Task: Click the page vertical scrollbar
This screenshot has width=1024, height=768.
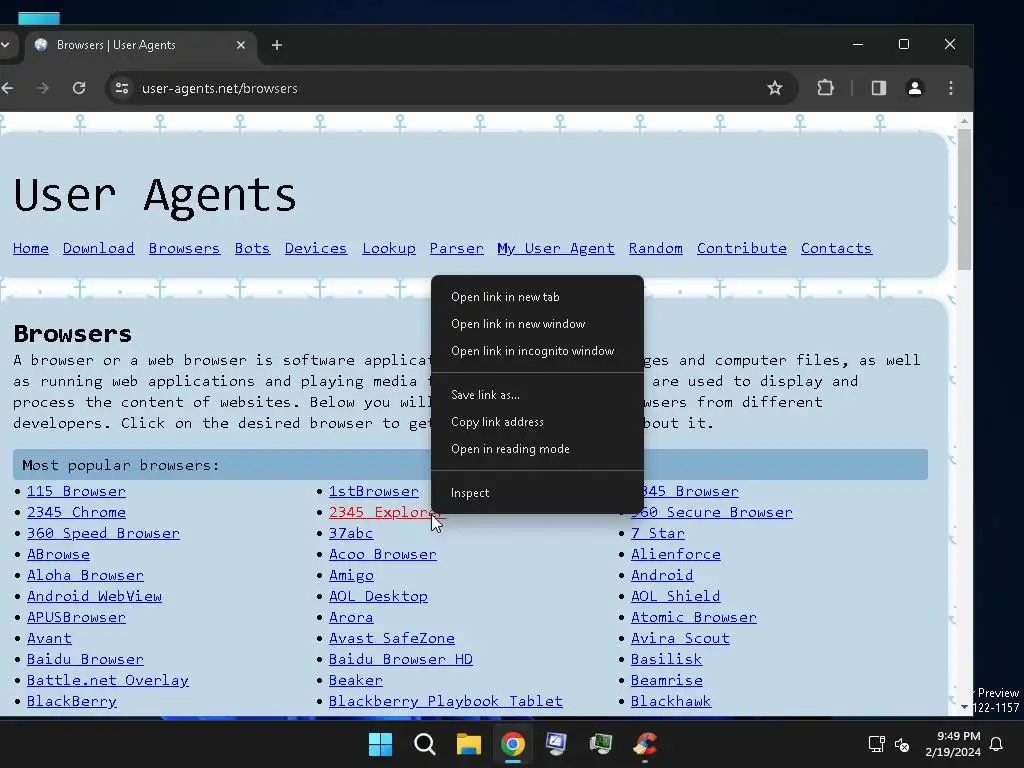Action: [965, 199]
